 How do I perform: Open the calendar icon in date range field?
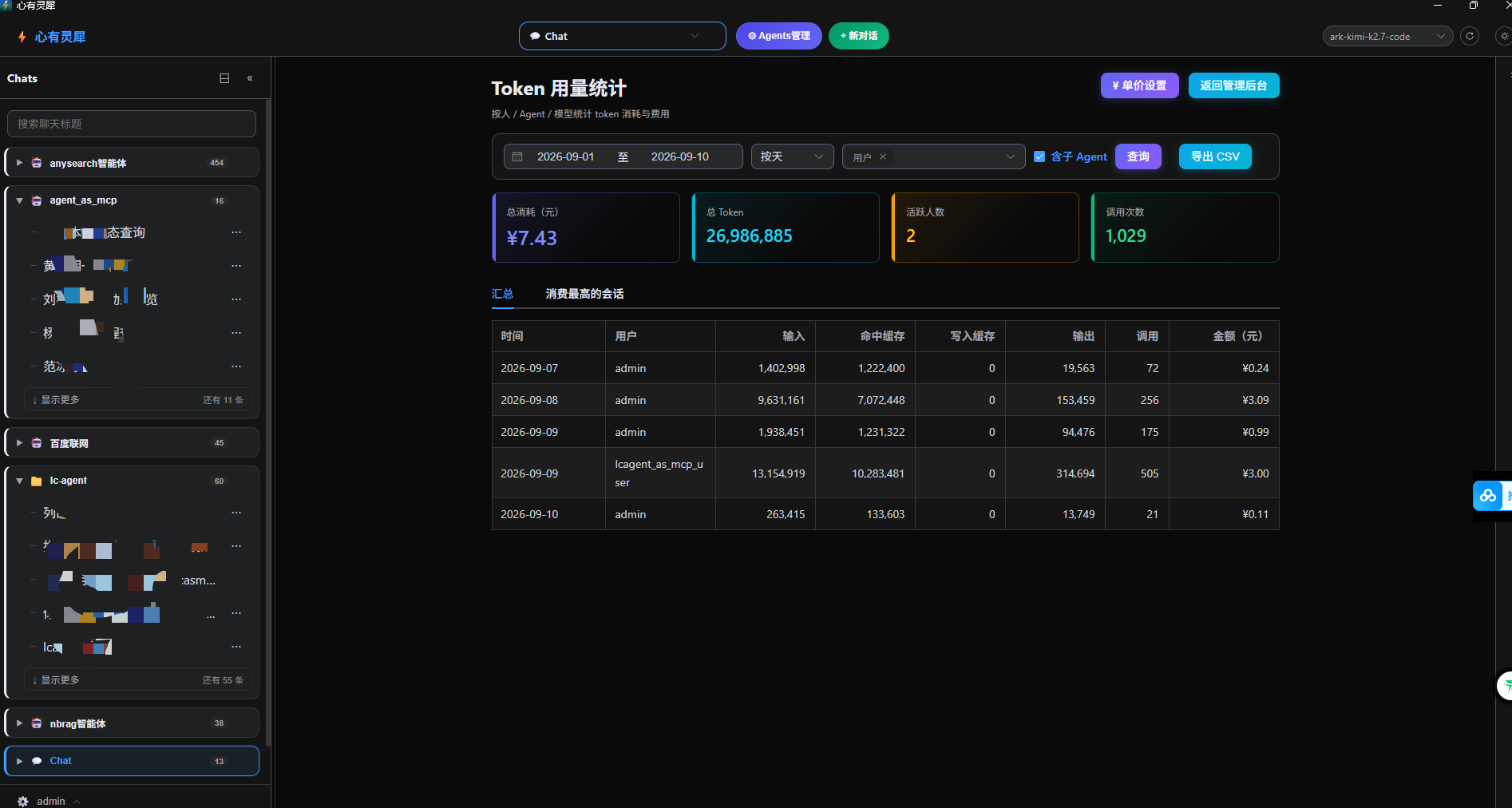(x=517, y=156)
